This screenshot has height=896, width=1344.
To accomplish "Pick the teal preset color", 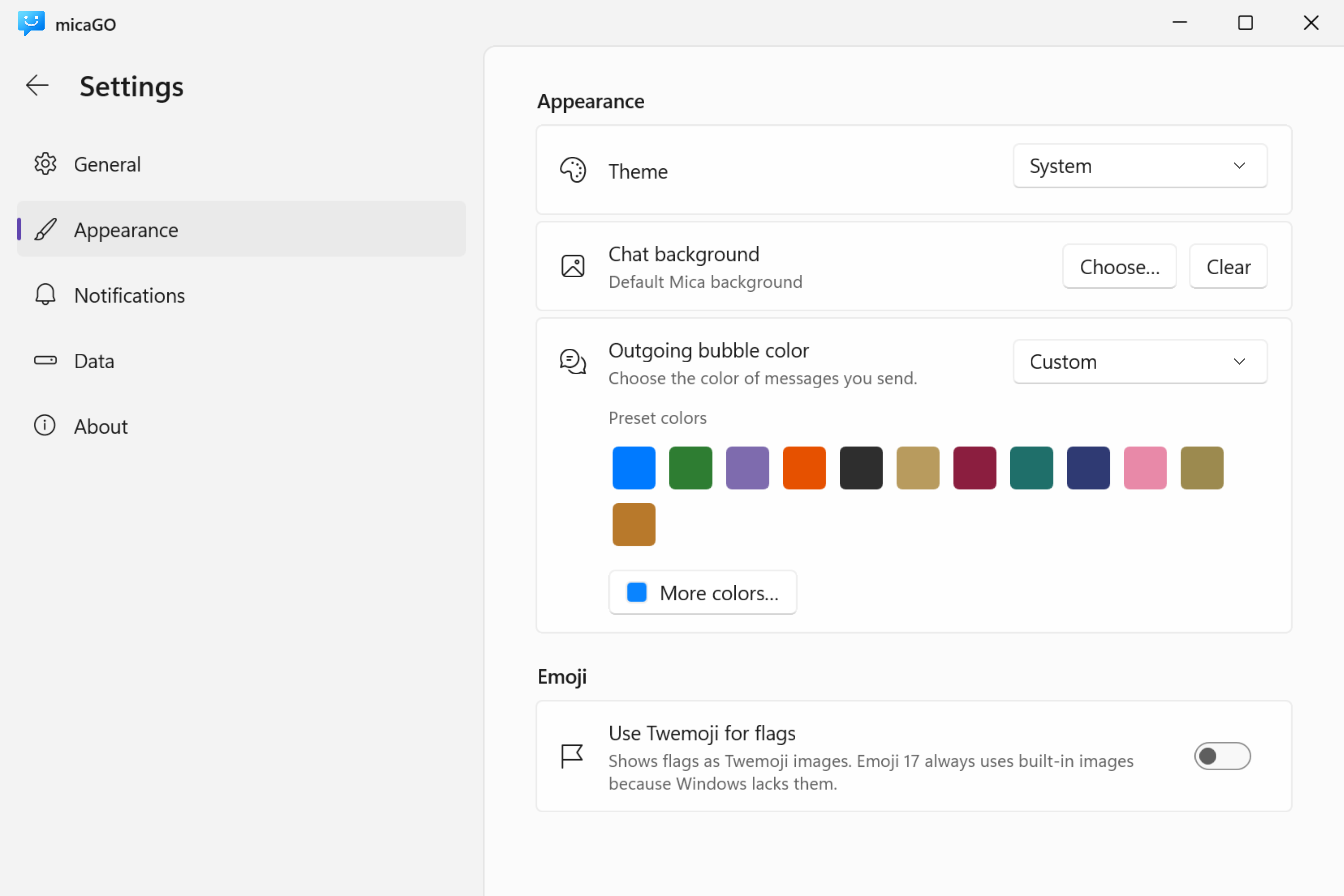I will (x=1031, y=468).
